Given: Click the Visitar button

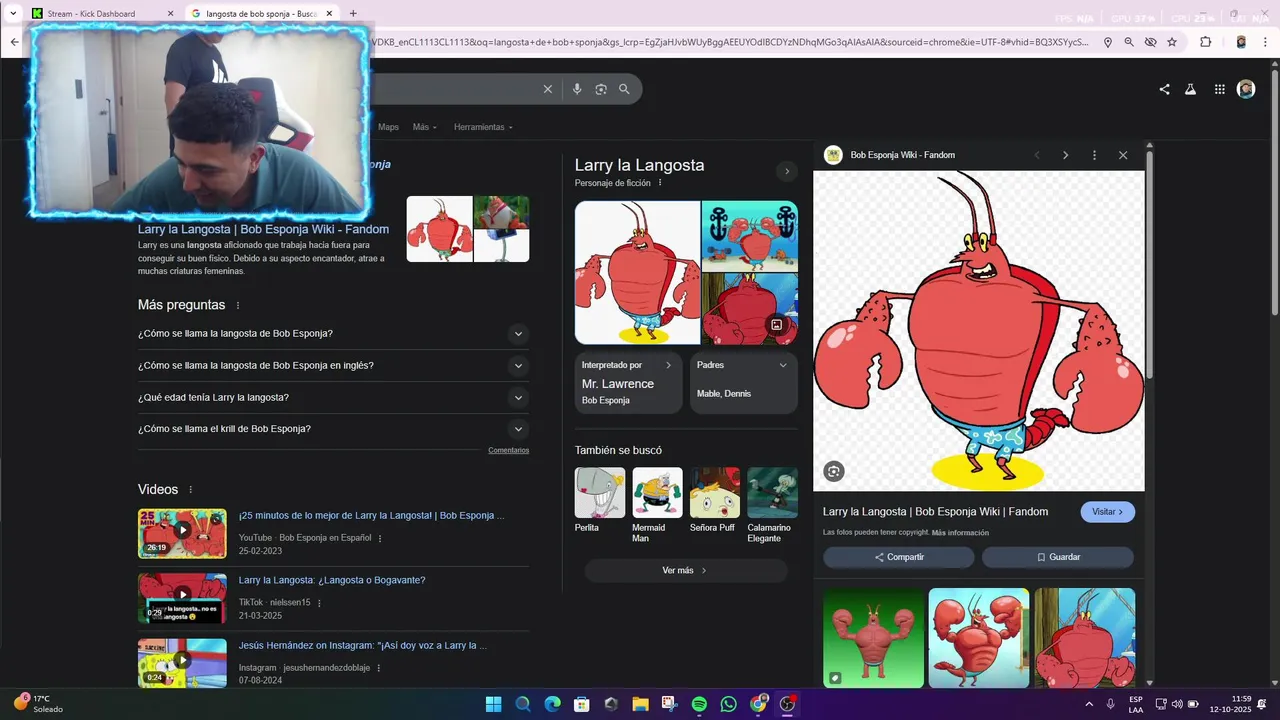Looking at the screenshot, I should coord(1107,512).
